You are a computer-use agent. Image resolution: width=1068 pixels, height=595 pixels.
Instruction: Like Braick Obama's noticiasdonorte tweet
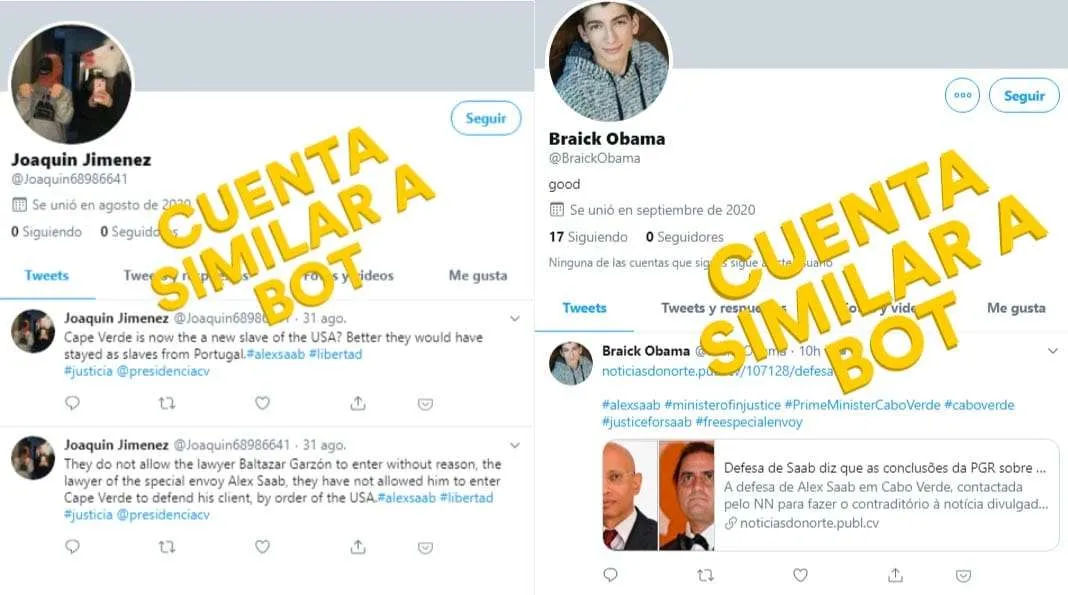[800, 575]
